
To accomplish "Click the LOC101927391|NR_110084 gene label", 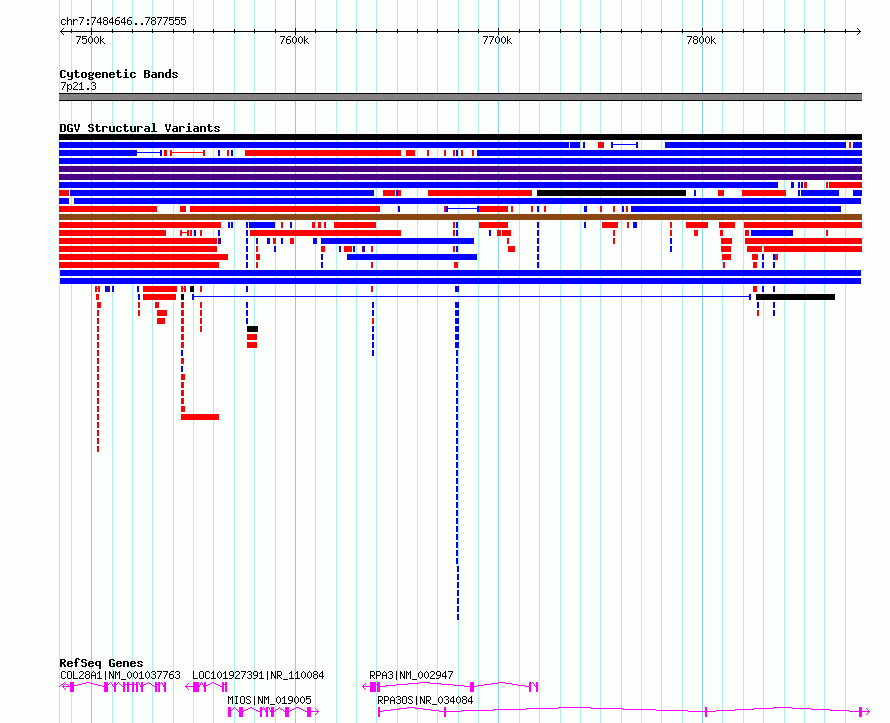I will click(258, 675).
